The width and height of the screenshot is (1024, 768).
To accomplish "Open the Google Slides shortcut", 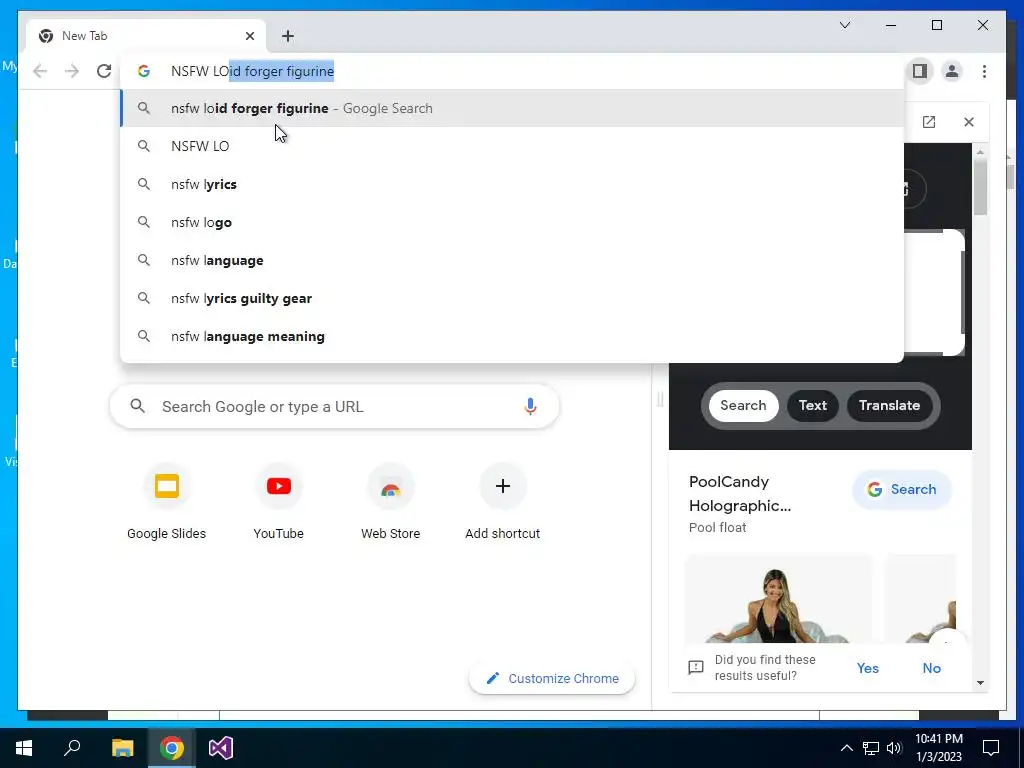I will [167, 502].
